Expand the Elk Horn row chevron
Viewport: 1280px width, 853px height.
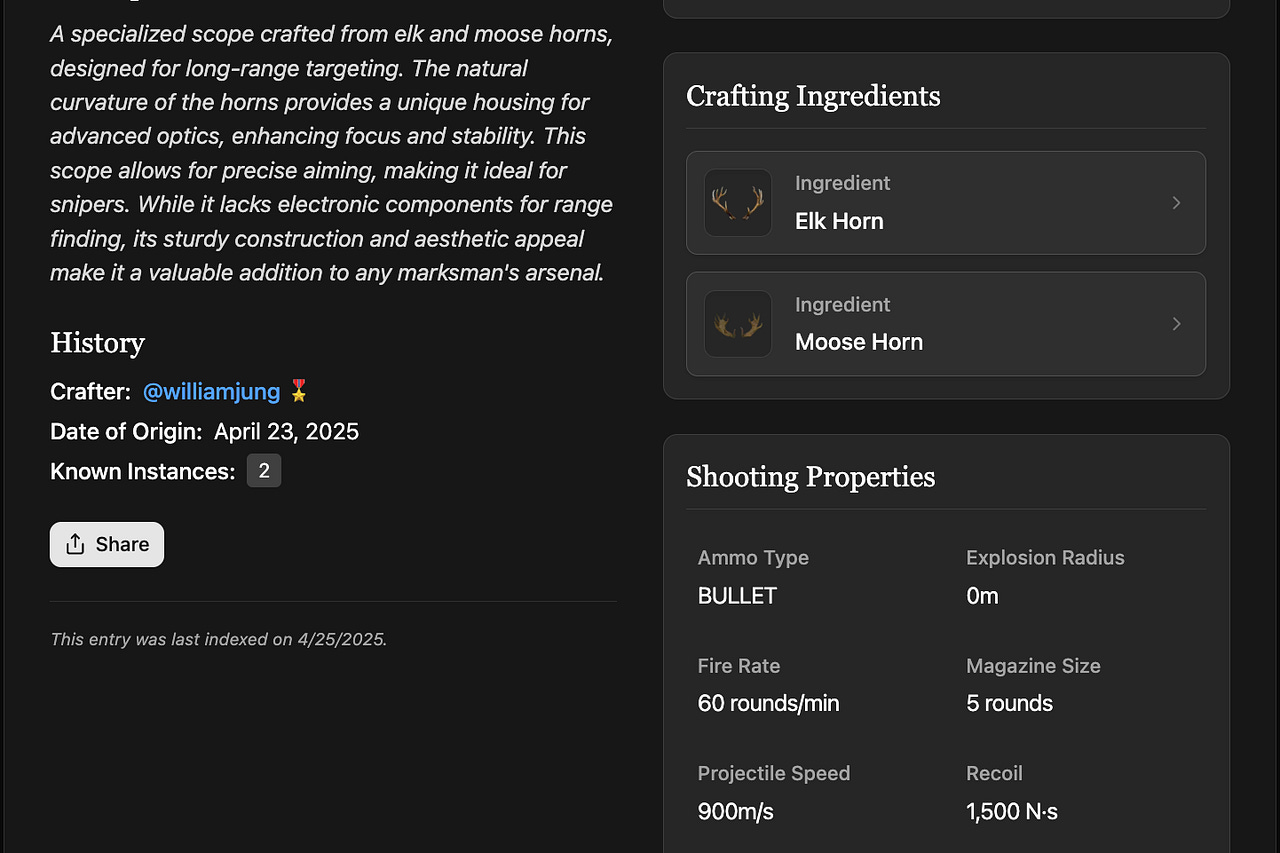[1176, 203]
